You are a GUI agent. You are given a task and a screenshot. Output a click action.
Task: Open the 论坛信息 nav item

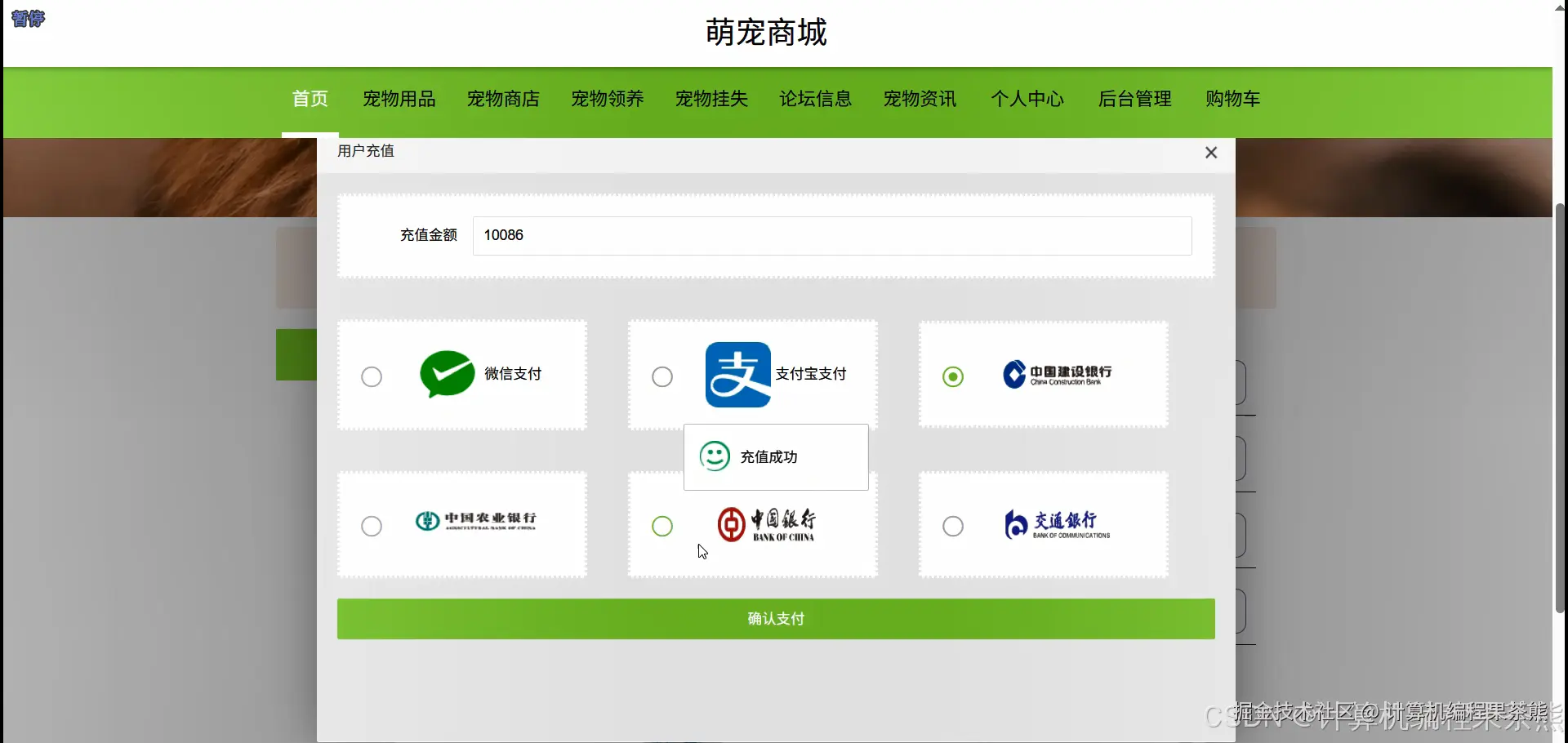816,99
